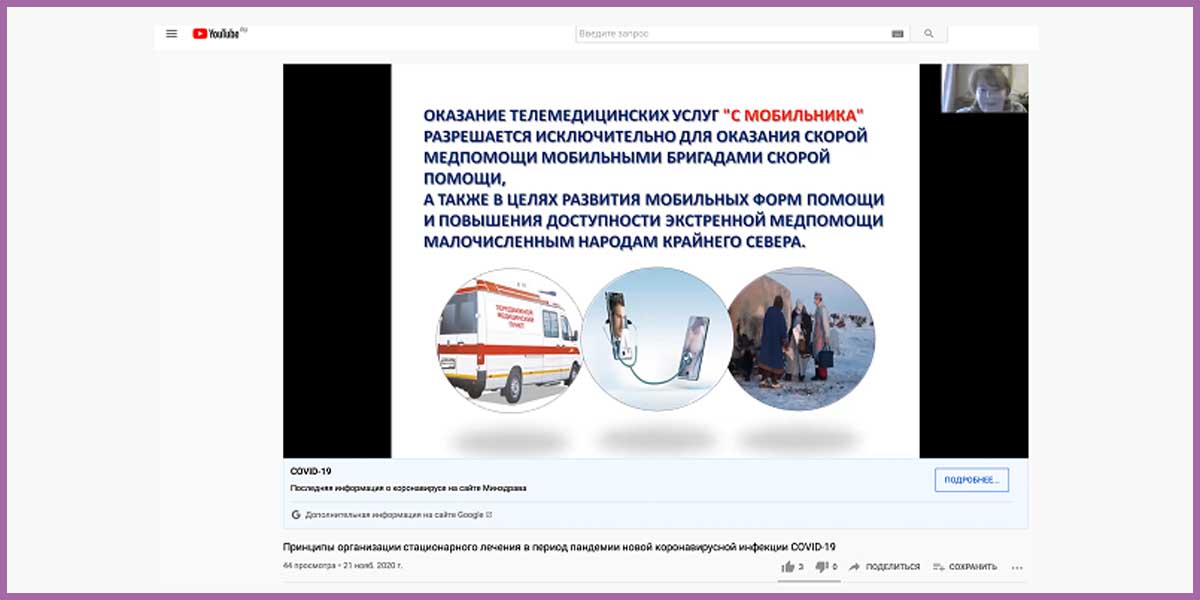Click the presenter webcam thumbnail

pyautogui.click(x=984, y=88)
